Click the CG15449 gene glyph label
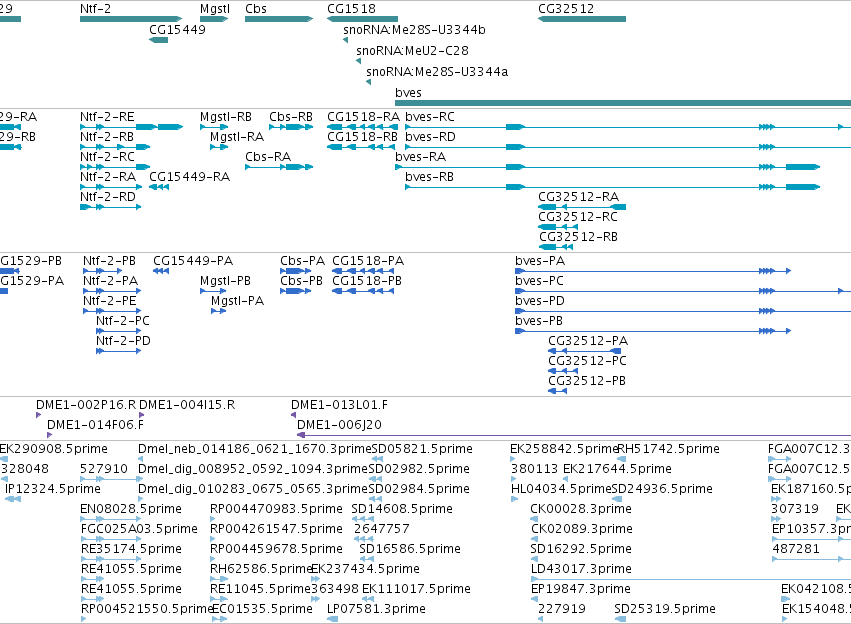 (177, 30)
